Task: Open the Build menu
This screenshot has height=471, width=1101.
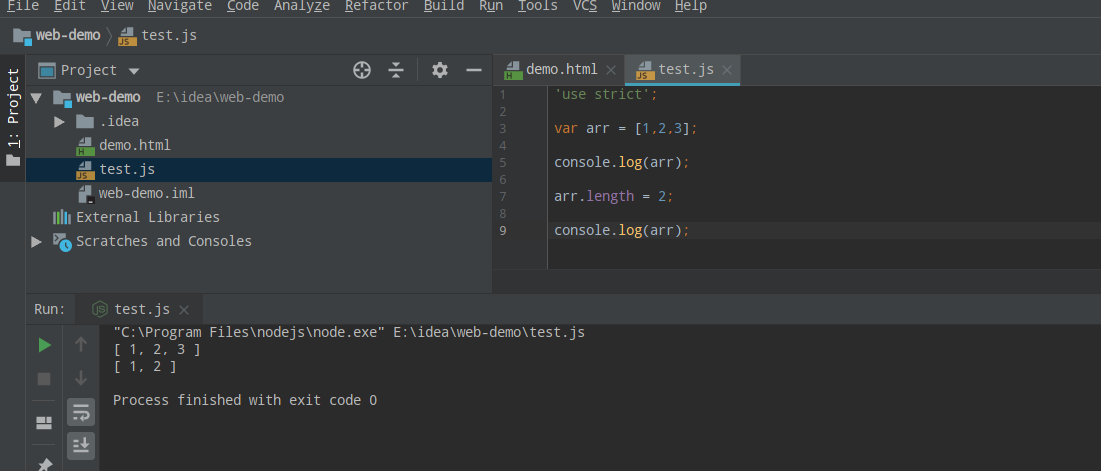Action: pos(444,6)
